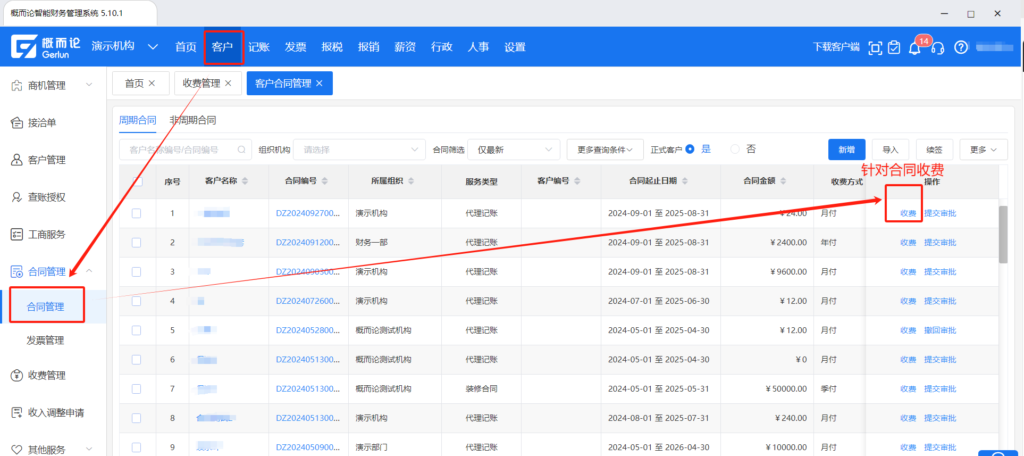
Task: Expand the 商机管理 sidebar group
Action: [x=89, y=85]
